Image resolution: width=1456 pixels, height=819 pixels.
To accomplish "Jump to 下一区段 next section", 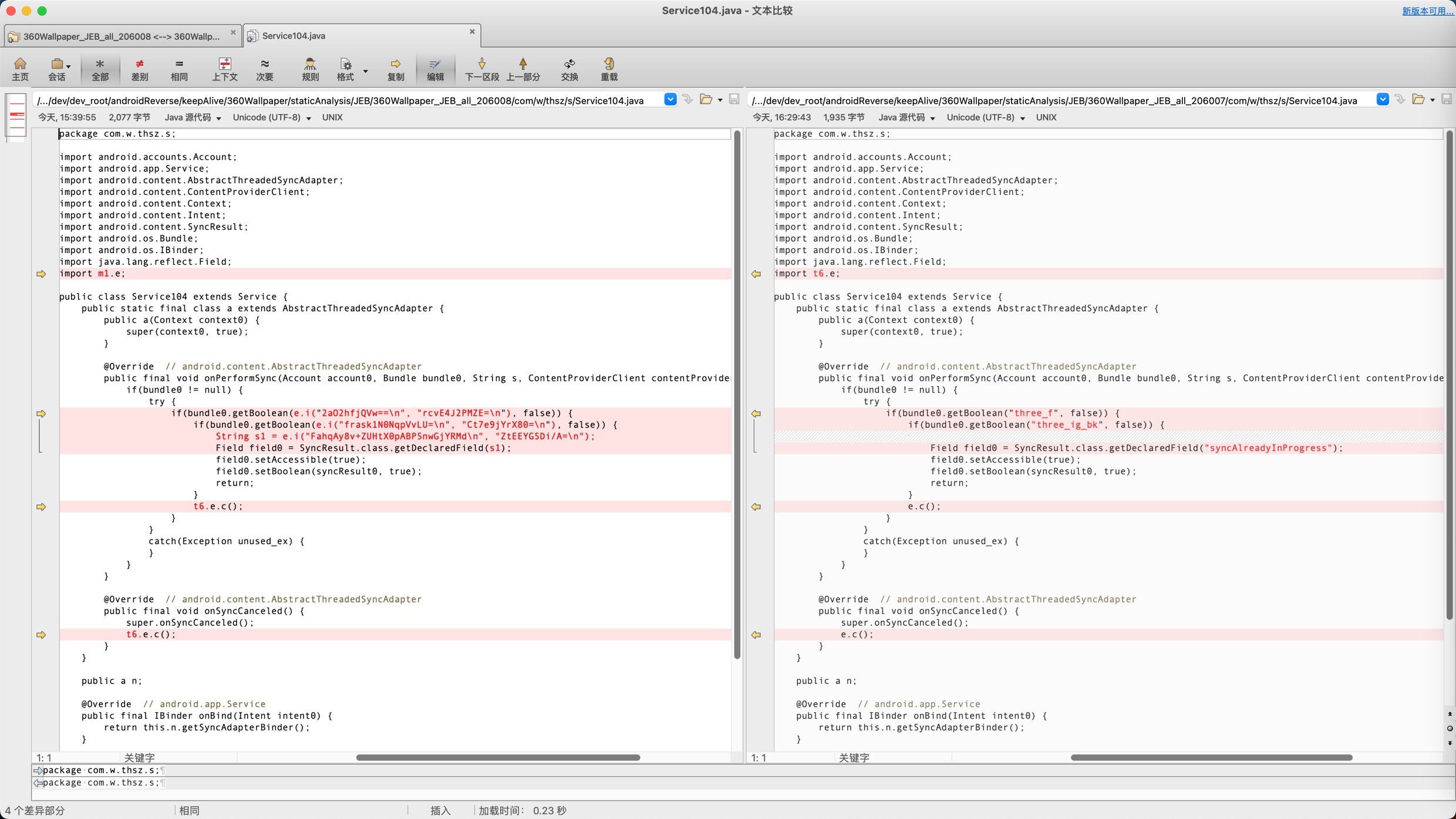I will pyautogui.click(x=482, y=69).
